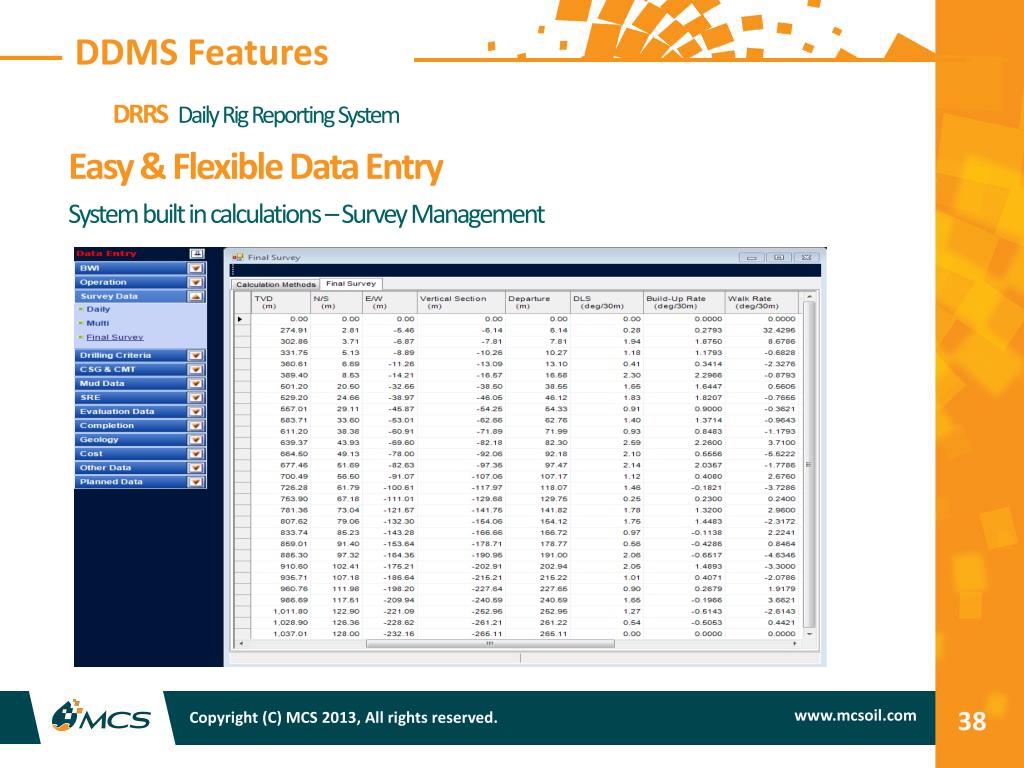Open the Final Survey link
Viewport: 1024px width, 768px height.
coord(115,337)
